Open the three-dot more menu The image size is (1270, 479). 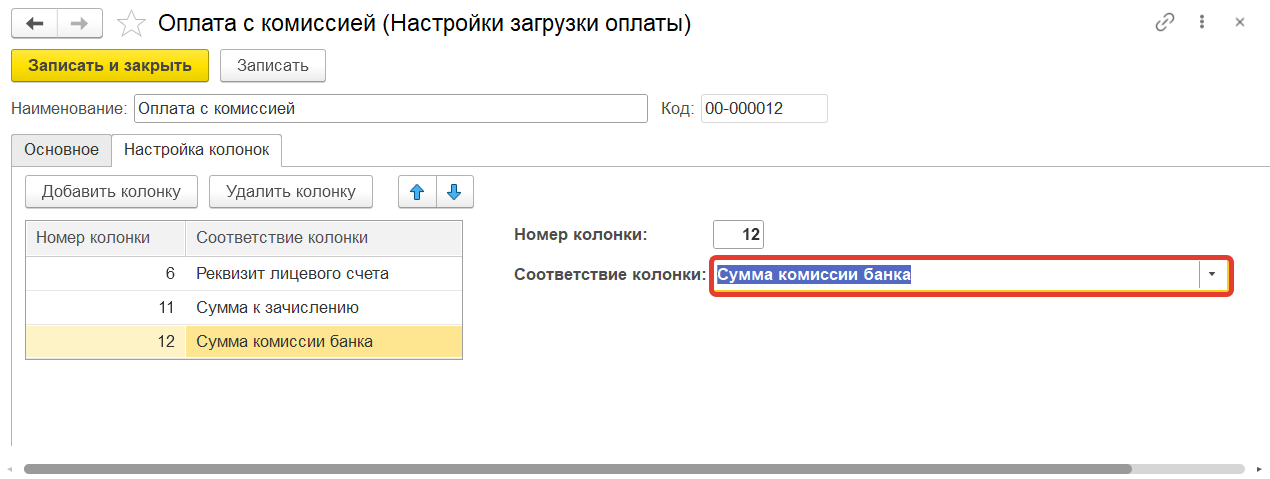[1202, 22]
